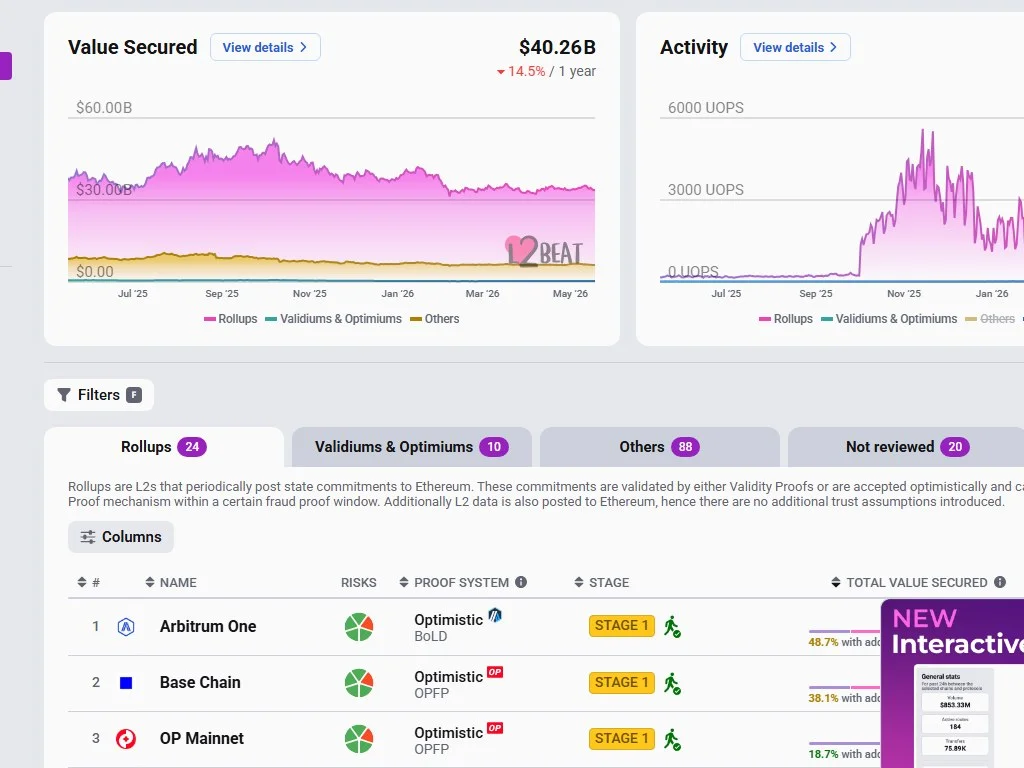The height and width of the screenshot is (768, 1024).
Task: Toggle Others series in Value Secured legend
Action: 434,319
